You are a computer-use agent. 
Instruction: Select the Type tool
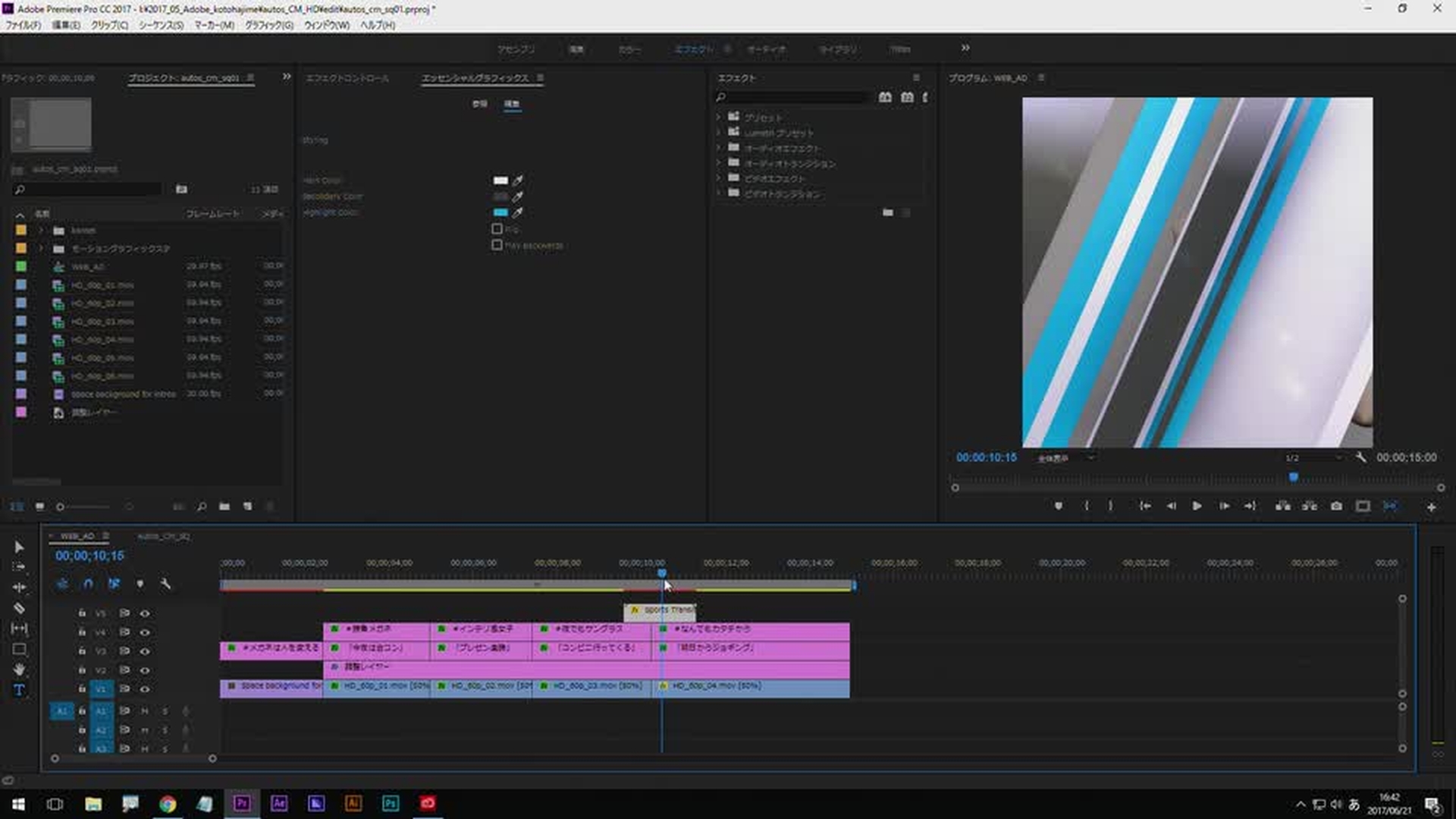[19, 690]
